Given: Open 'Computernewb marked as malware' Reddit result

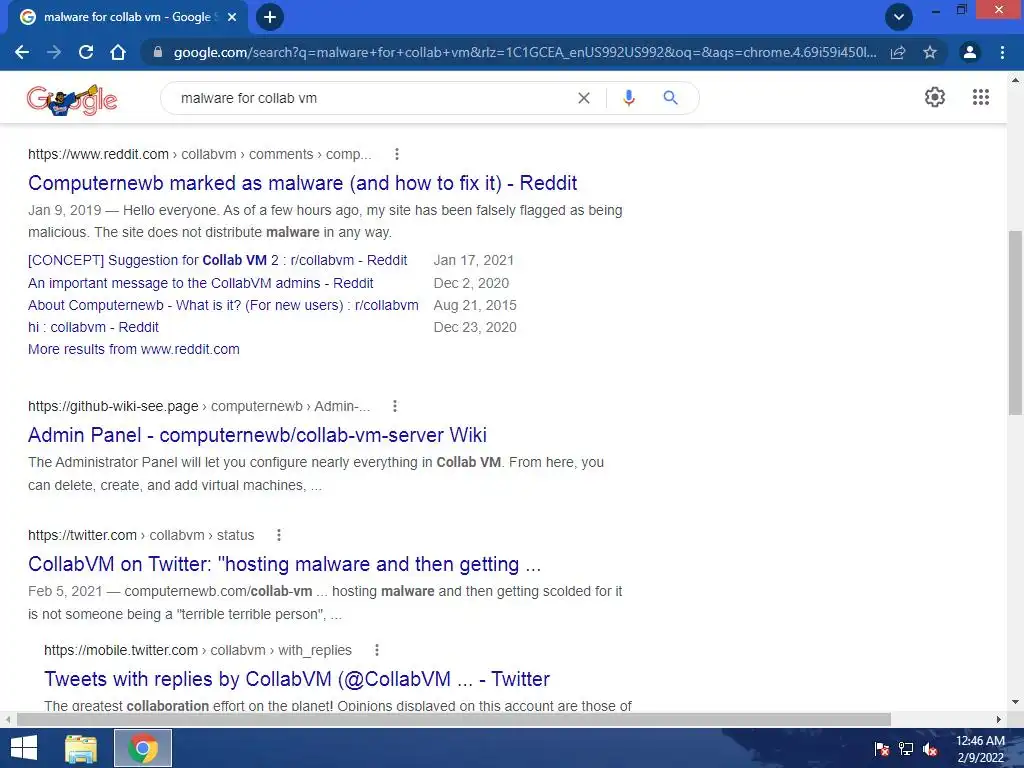Looking at the screenshot, I should (302, 183).
